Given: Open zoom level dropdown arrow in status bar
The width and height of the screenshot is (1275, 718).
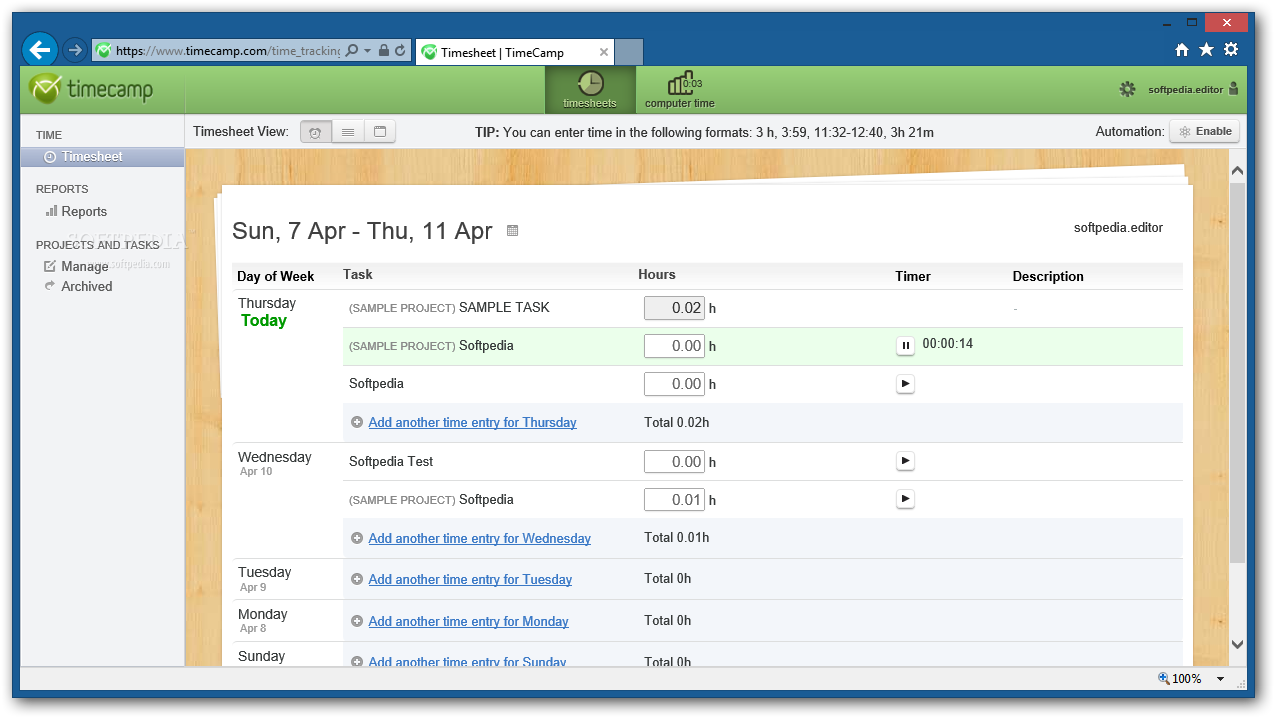Looking at the screenshot, I should [1220, 679].
